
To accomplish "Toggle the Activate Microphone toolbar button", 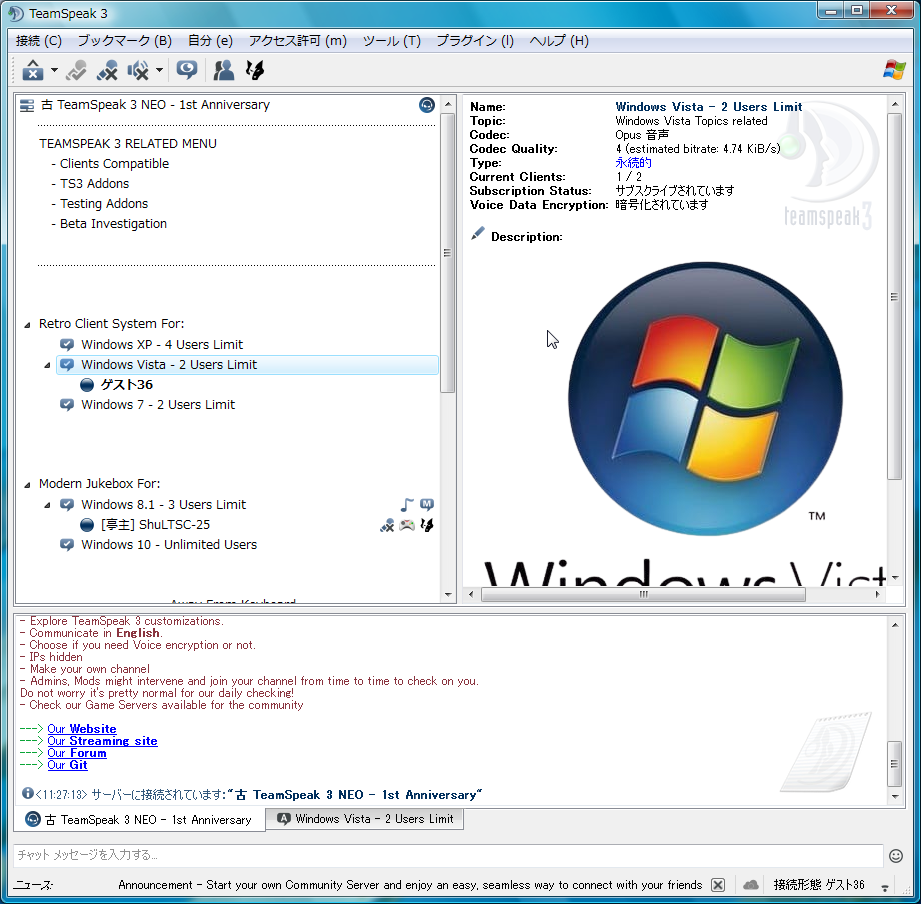I will coord(76,70).
